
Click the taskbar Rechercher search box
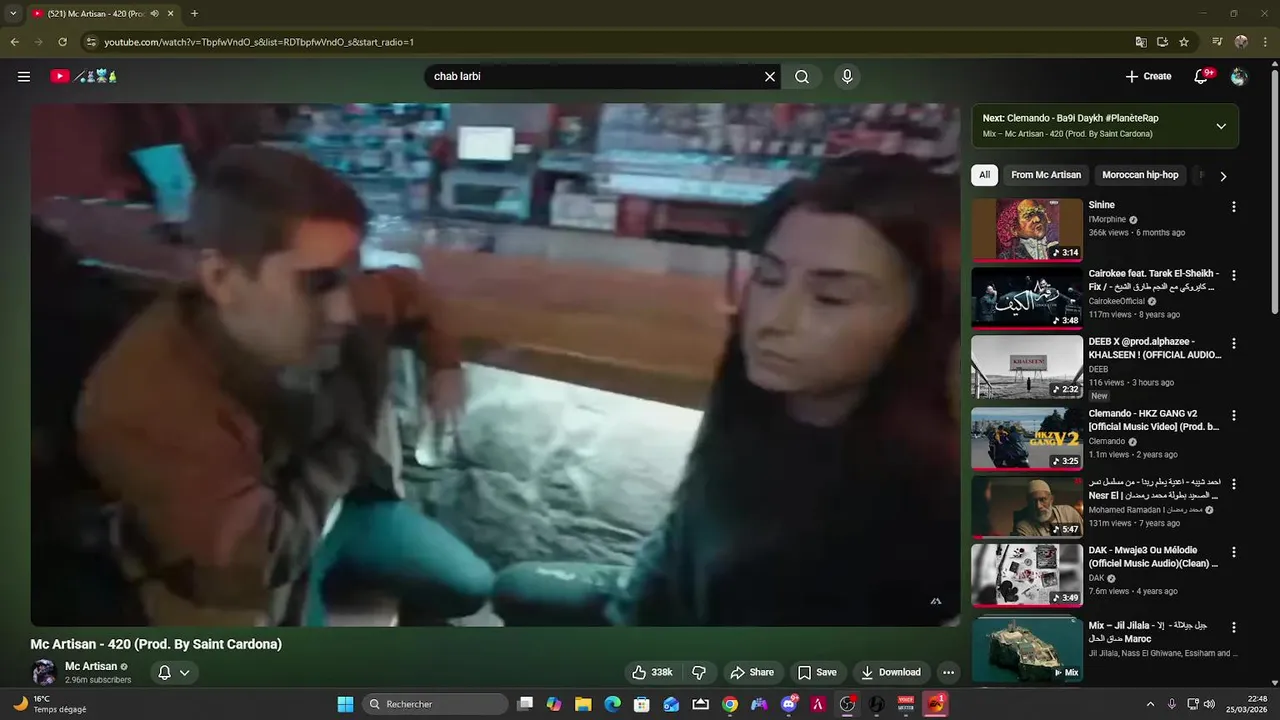pos(434,704)
